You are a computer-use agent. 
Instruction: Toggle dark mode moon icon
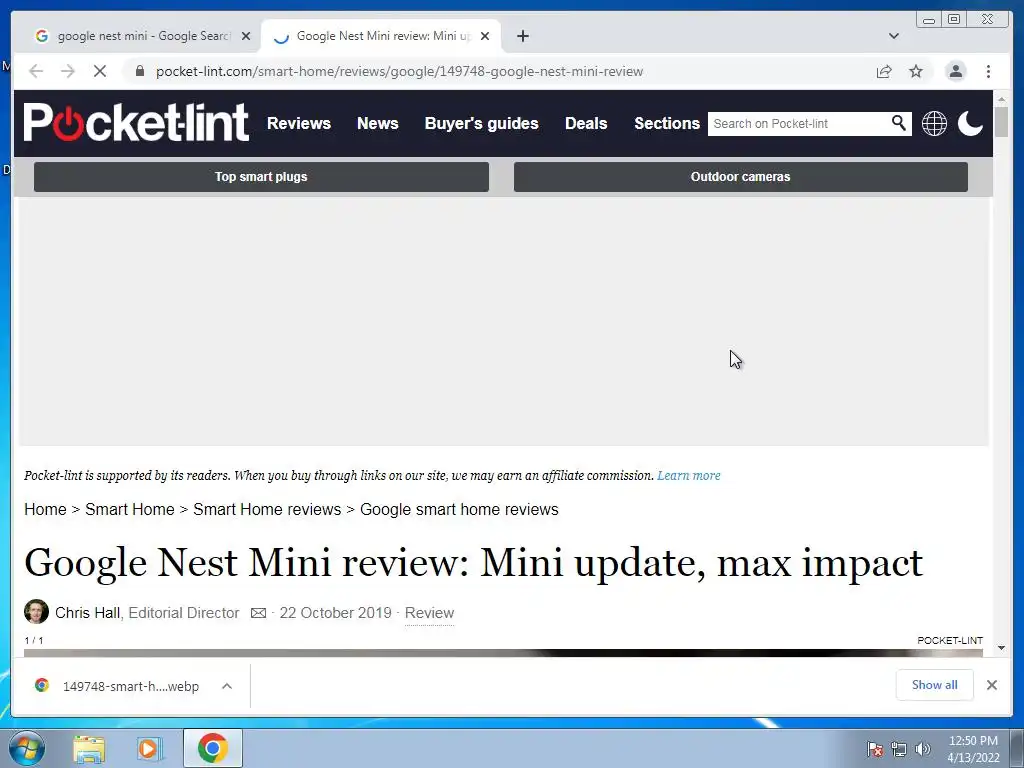tap(970, 123)
